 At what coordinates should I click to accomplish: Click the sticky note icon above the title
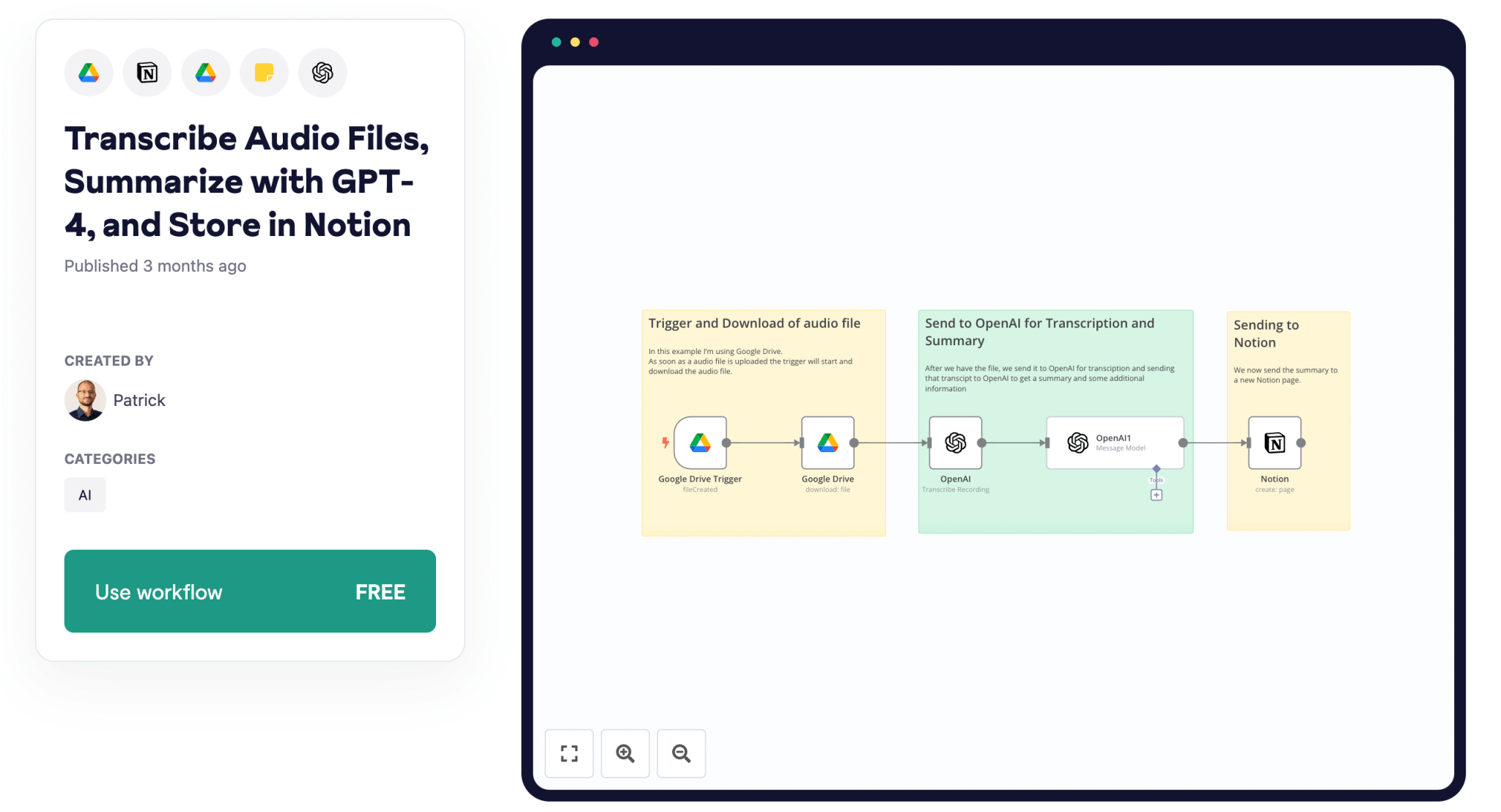(x=264, y=72)
